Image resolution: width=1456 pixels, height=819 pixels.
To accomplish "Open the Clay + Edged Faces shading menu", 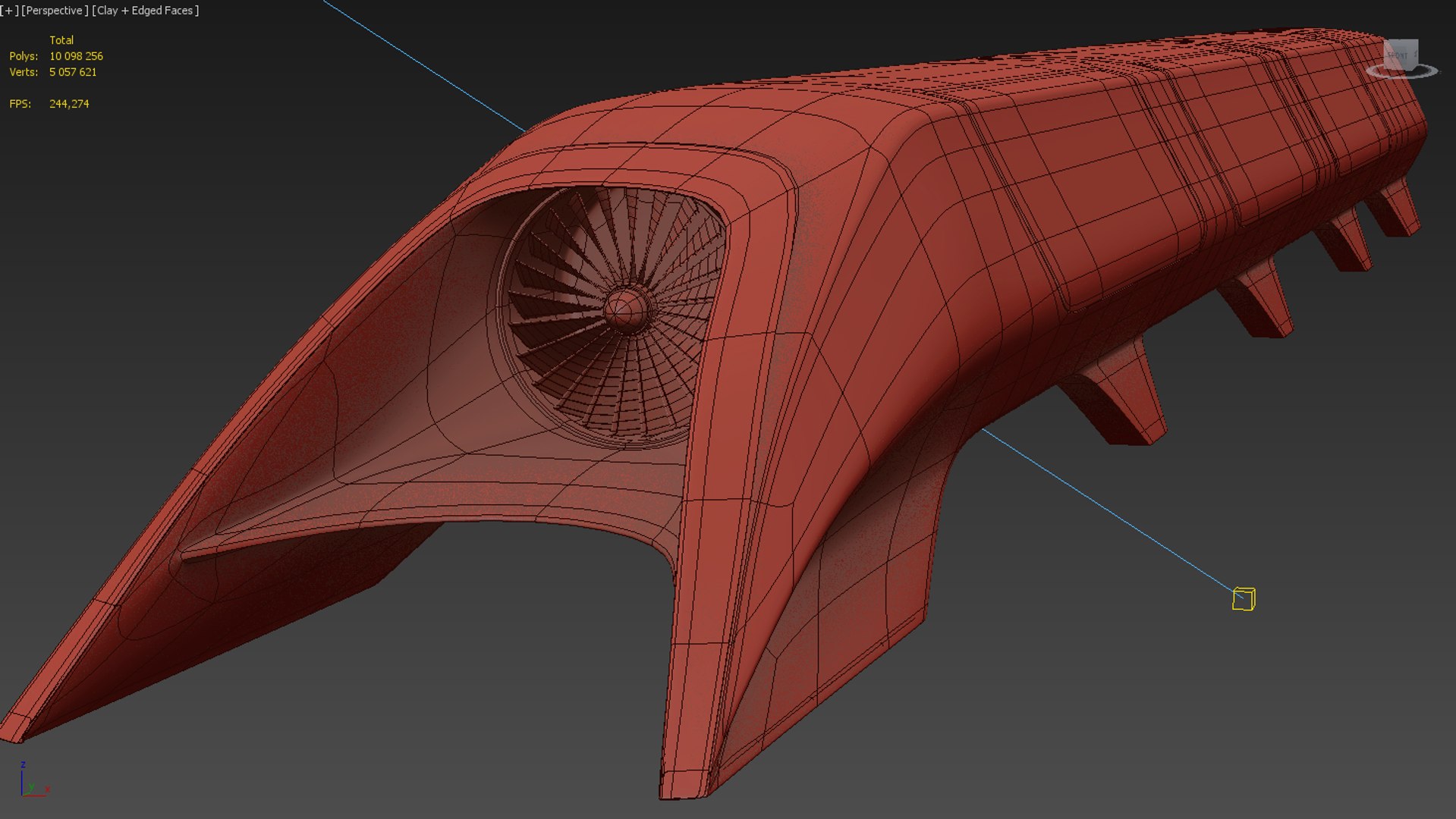I will 146,11.
